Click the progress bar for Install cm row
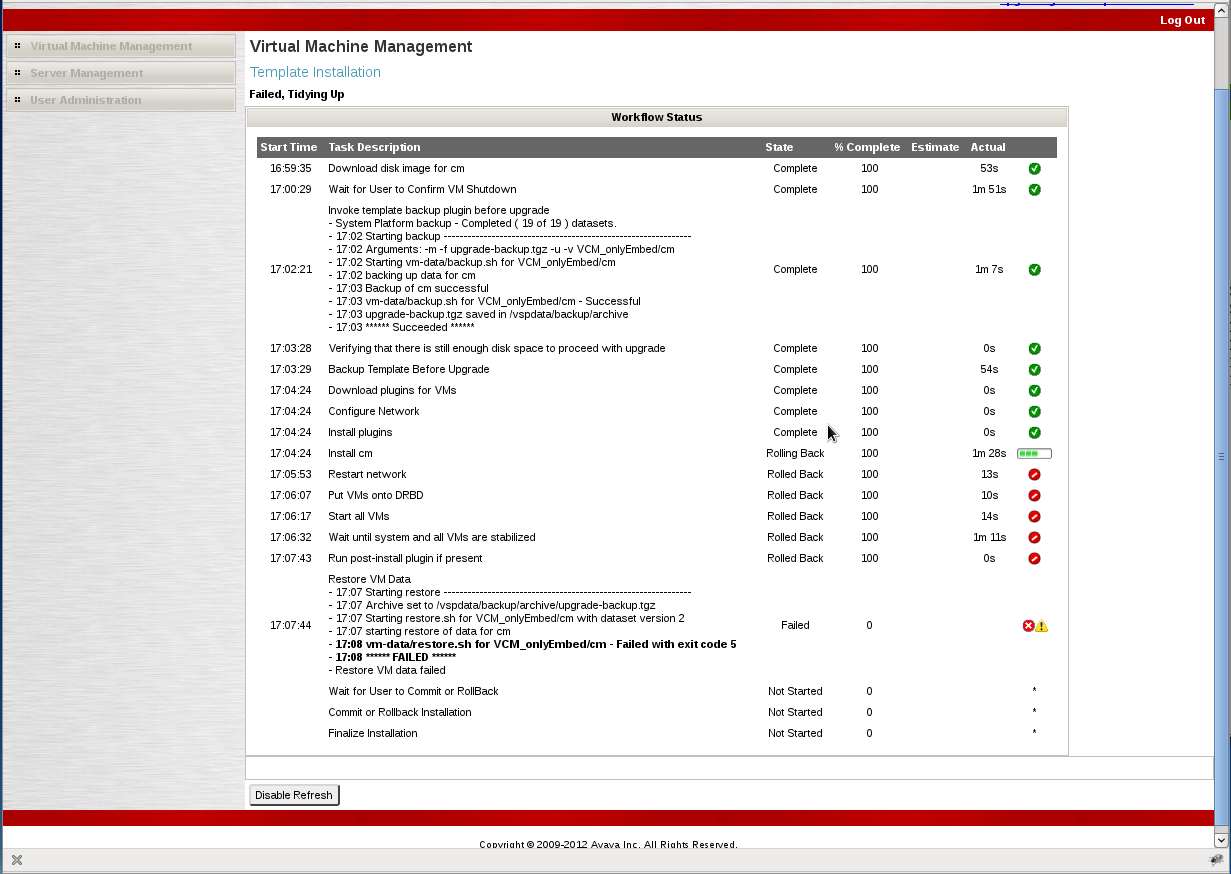Screen dimensions: 1231x874 [x=1034, y=454]
